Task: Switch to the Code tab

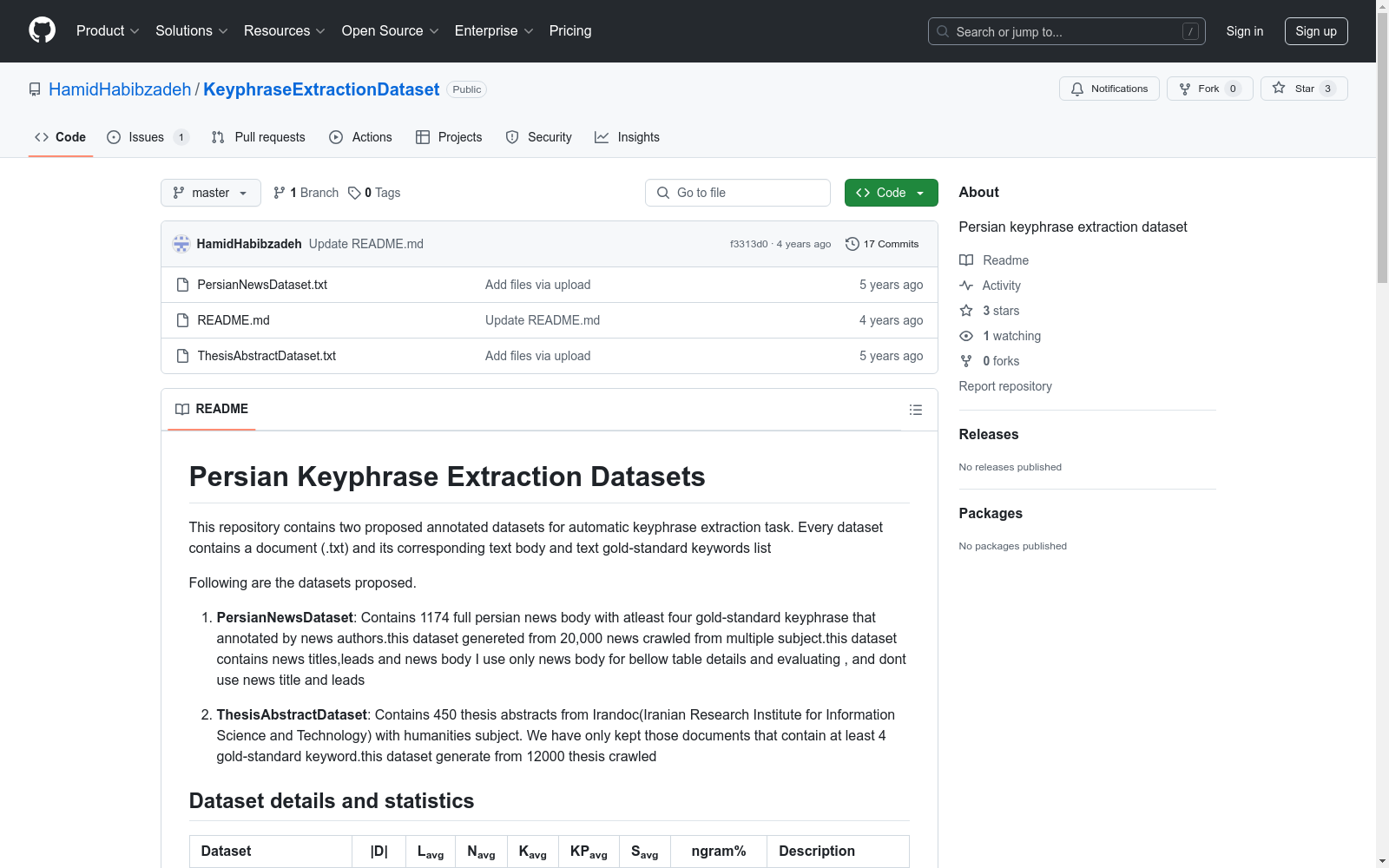Action: click(61, 137)
